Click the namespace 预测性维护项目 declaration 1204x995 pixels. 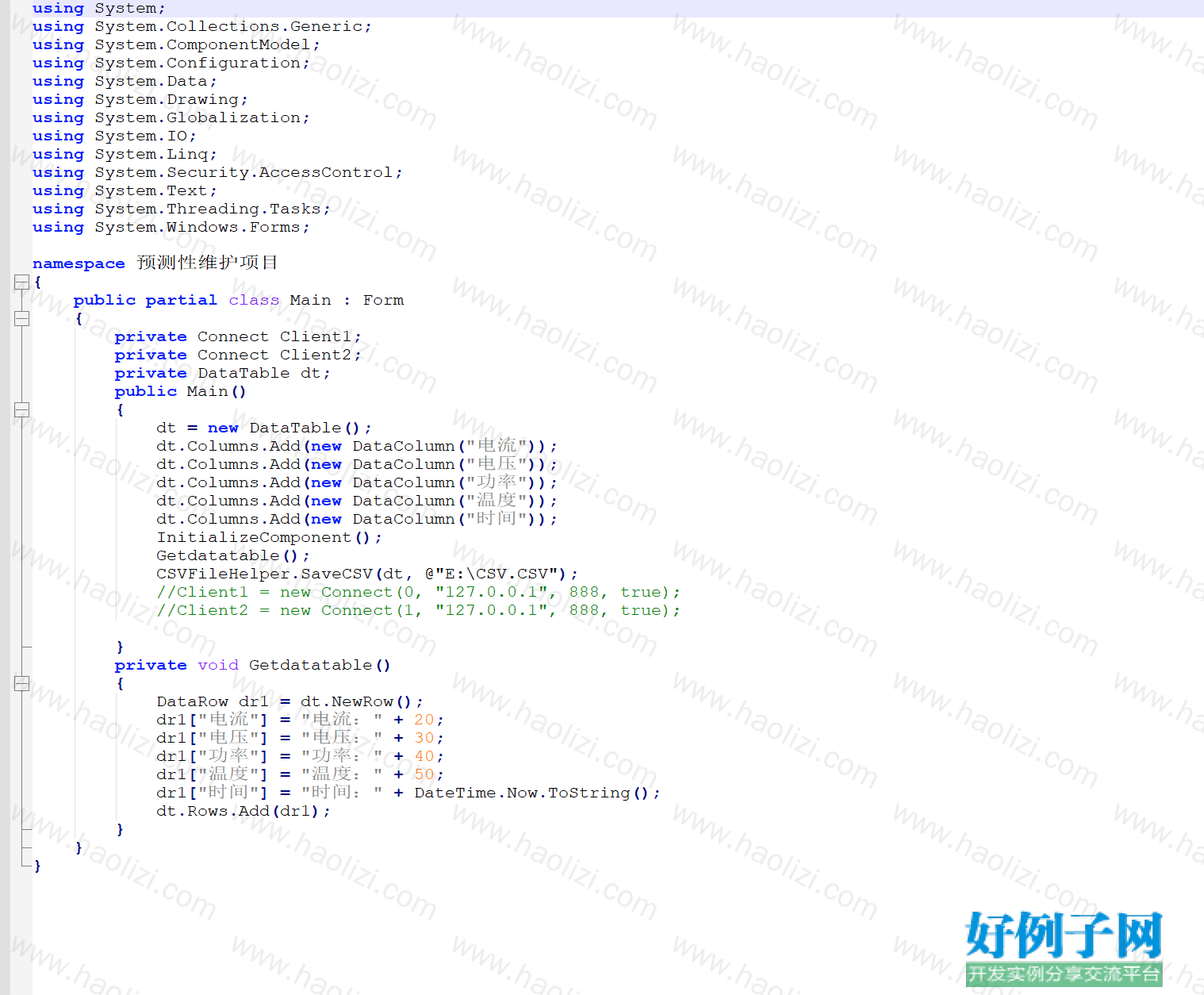[x=155, y=263]
